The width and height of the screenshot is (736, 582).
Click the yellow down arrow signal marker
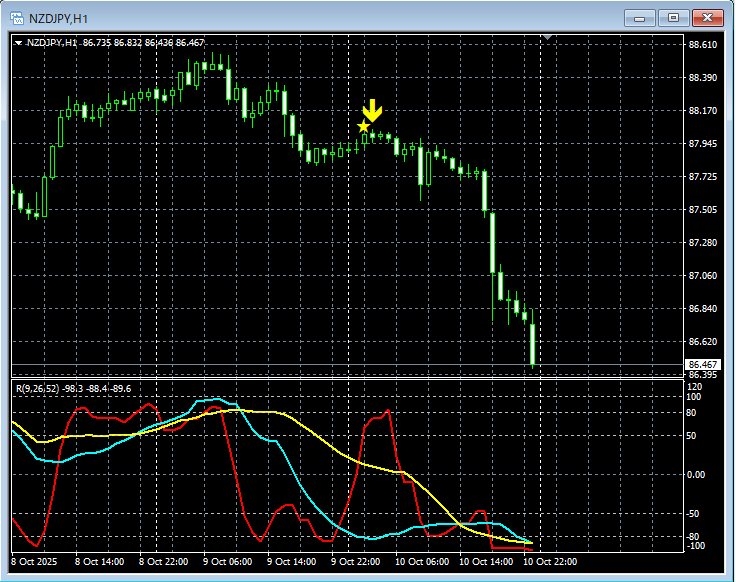pyautogui.click(x=372, y=110)
